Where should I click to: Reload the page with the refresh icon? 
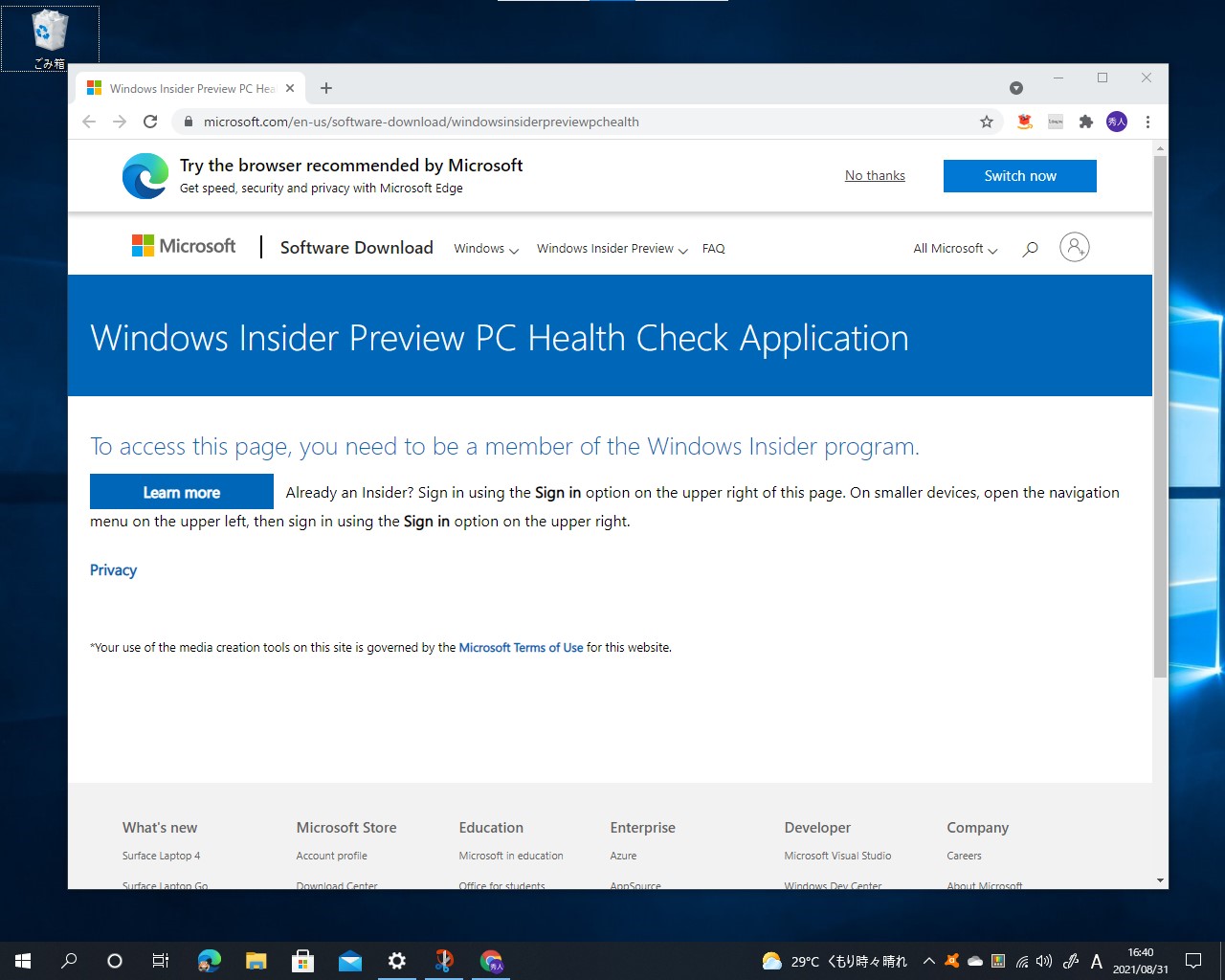pos(150,122)
